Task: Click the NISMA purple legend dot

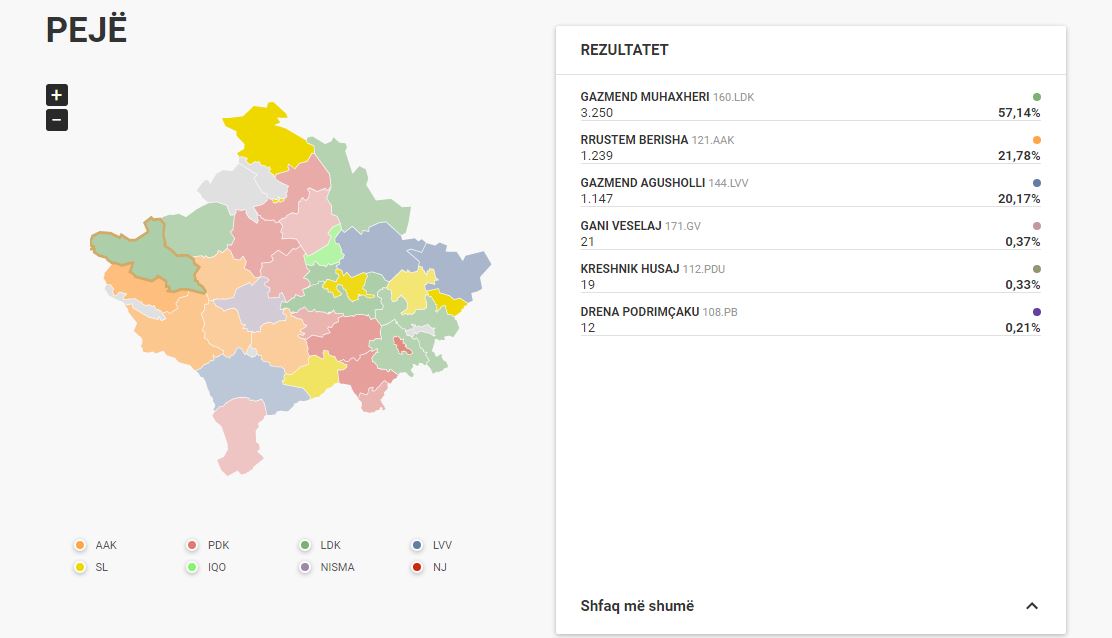Action: [x=304, y=567]
